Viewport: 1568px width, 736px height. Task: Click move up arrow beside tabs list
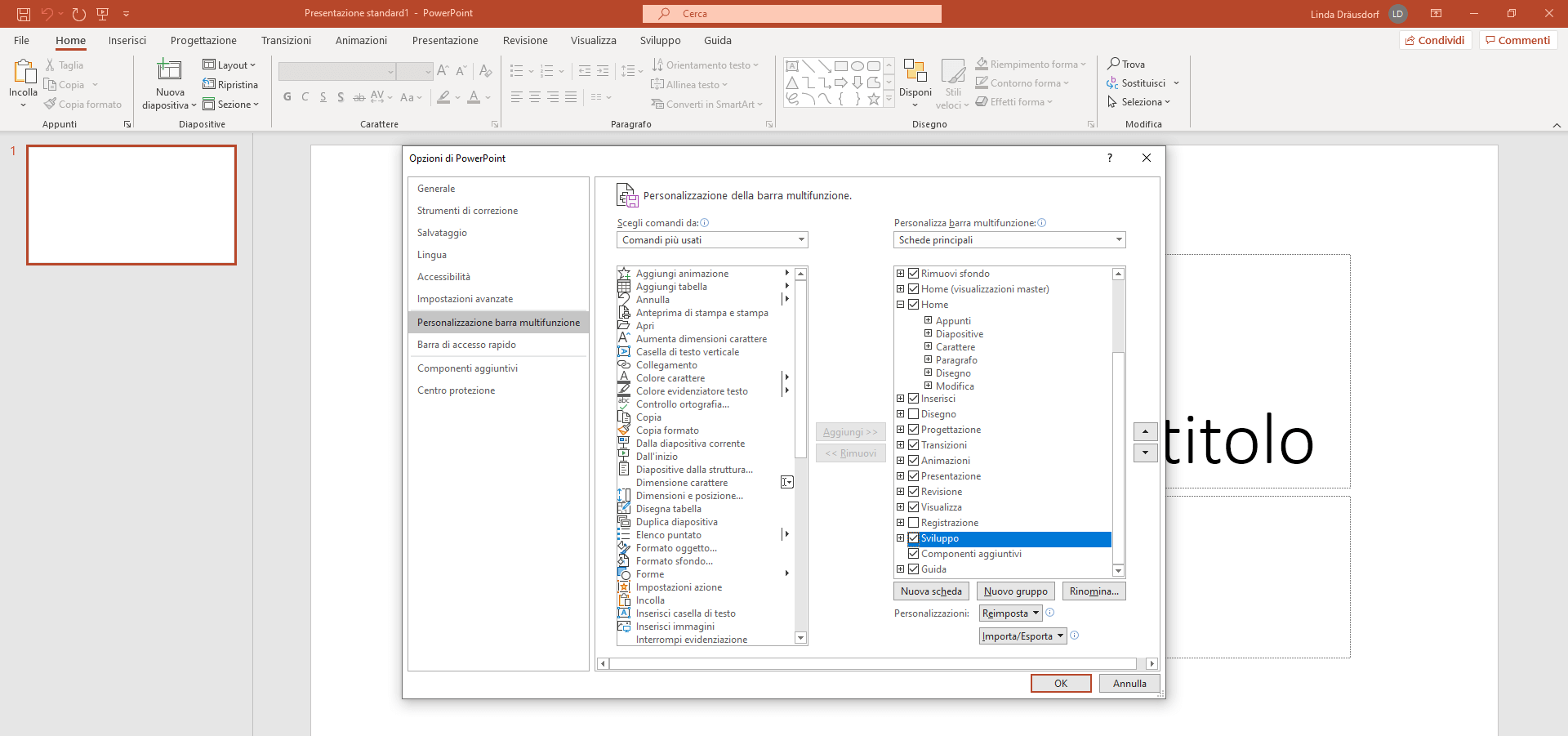1146,431
